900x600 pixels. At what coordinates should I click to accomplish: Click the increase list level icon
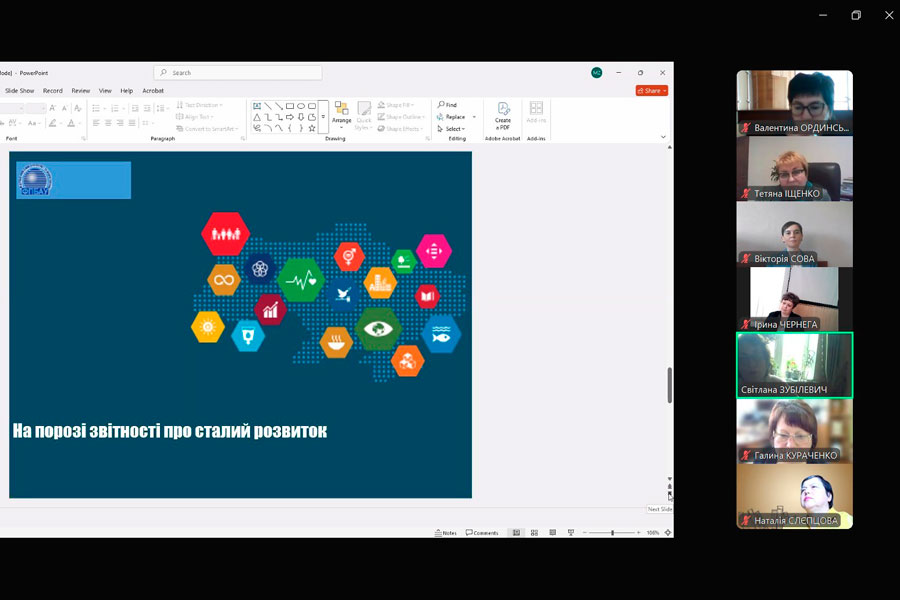click(x=147, y=108)
